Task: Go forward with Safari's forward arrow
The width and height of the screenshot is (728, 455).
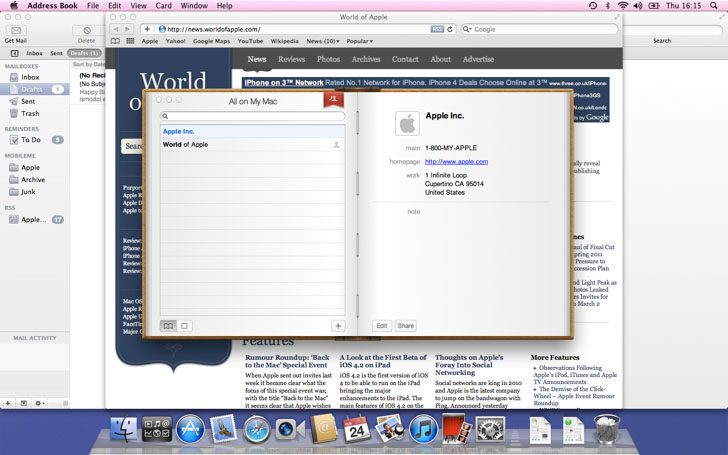Action: tap(128, 29)
